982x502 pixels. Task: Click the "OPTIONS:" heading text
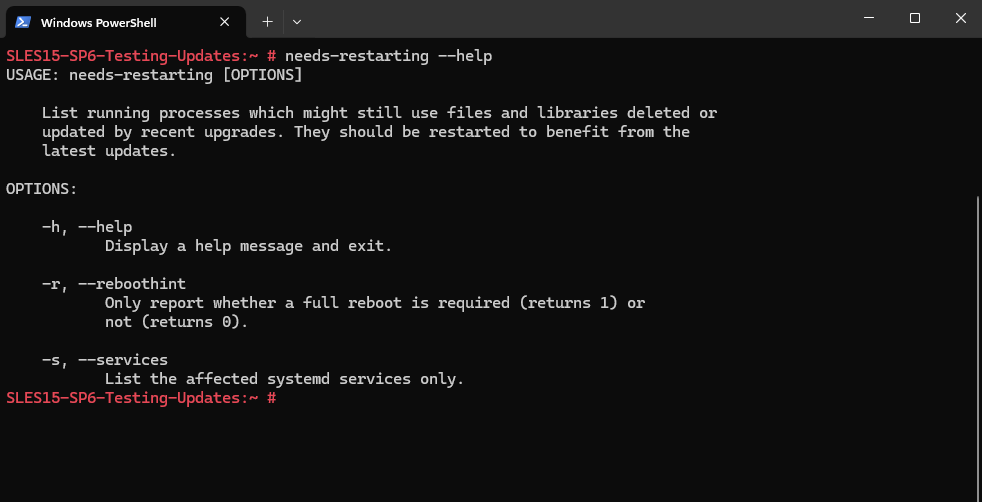[x=42, y=188]
